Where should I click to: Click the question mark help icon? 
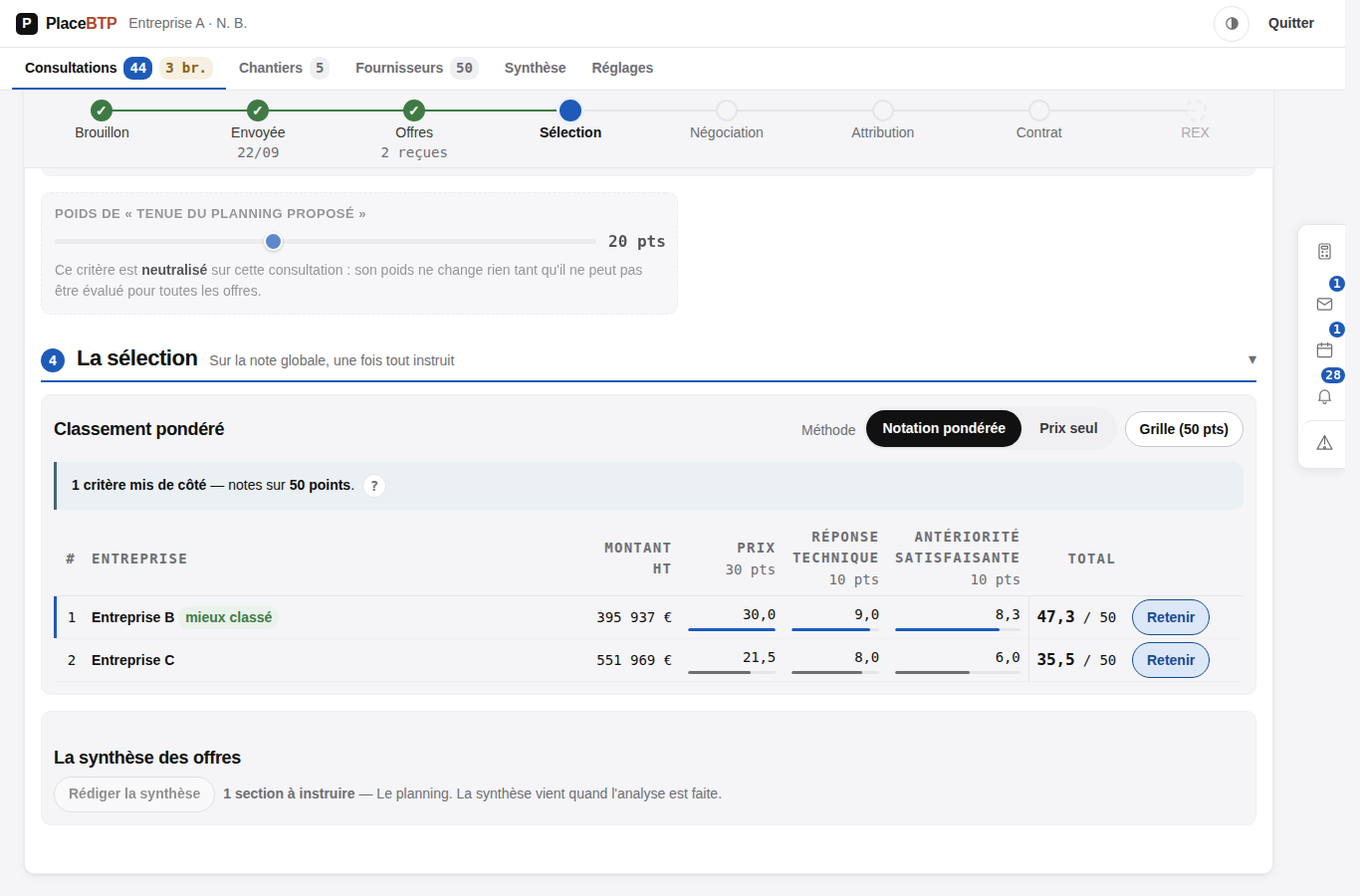pyautogui.click(x=374, y=486)
